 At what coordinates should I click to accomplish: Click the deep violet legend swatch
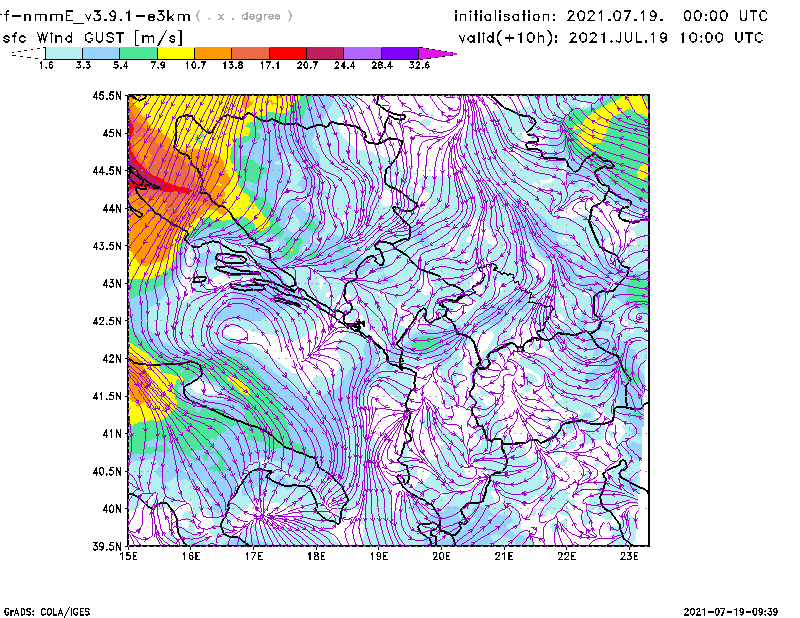pyautogui.click(x=399, y=53)
